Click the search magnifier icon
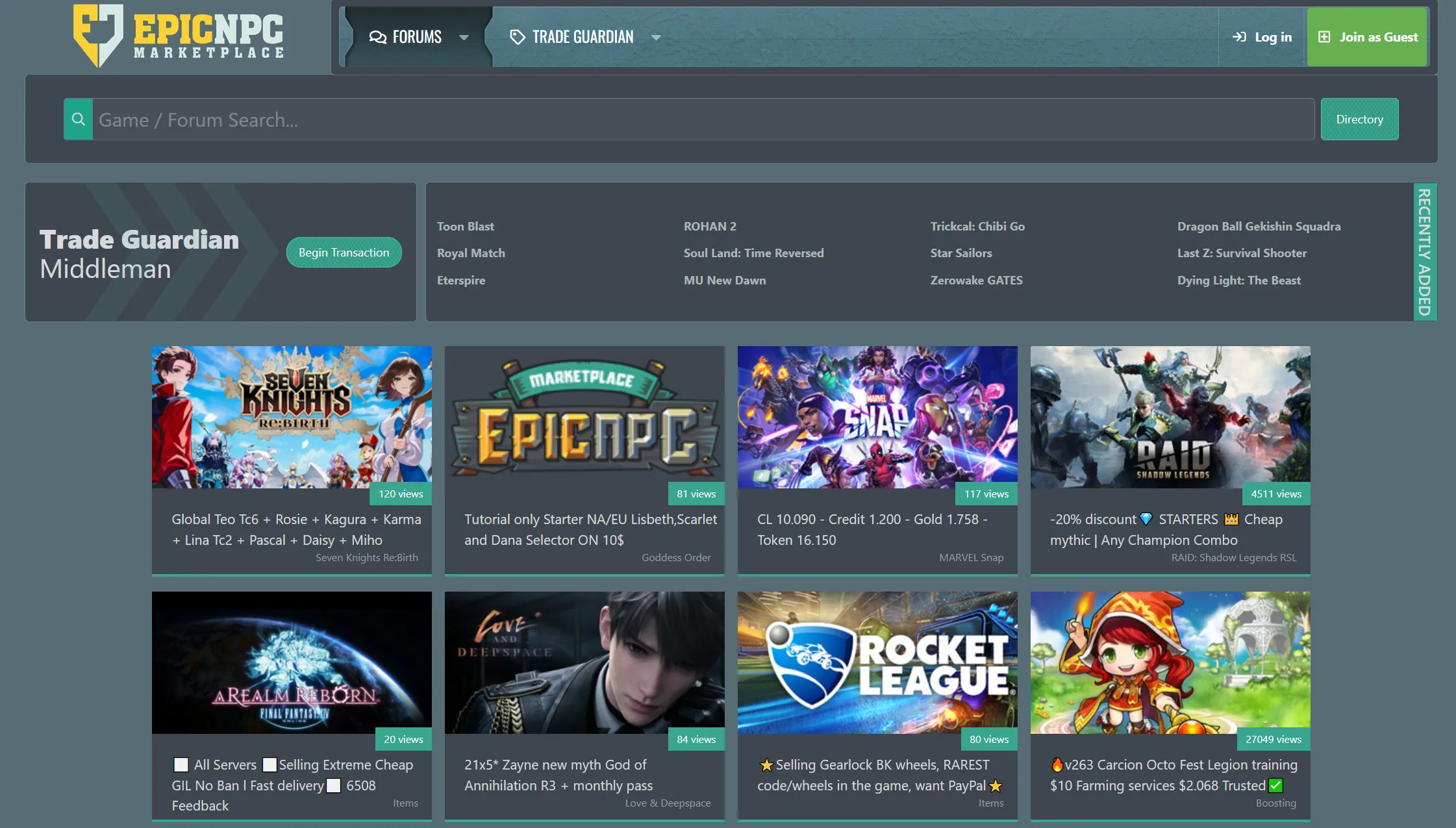 [x=79, y=119]
